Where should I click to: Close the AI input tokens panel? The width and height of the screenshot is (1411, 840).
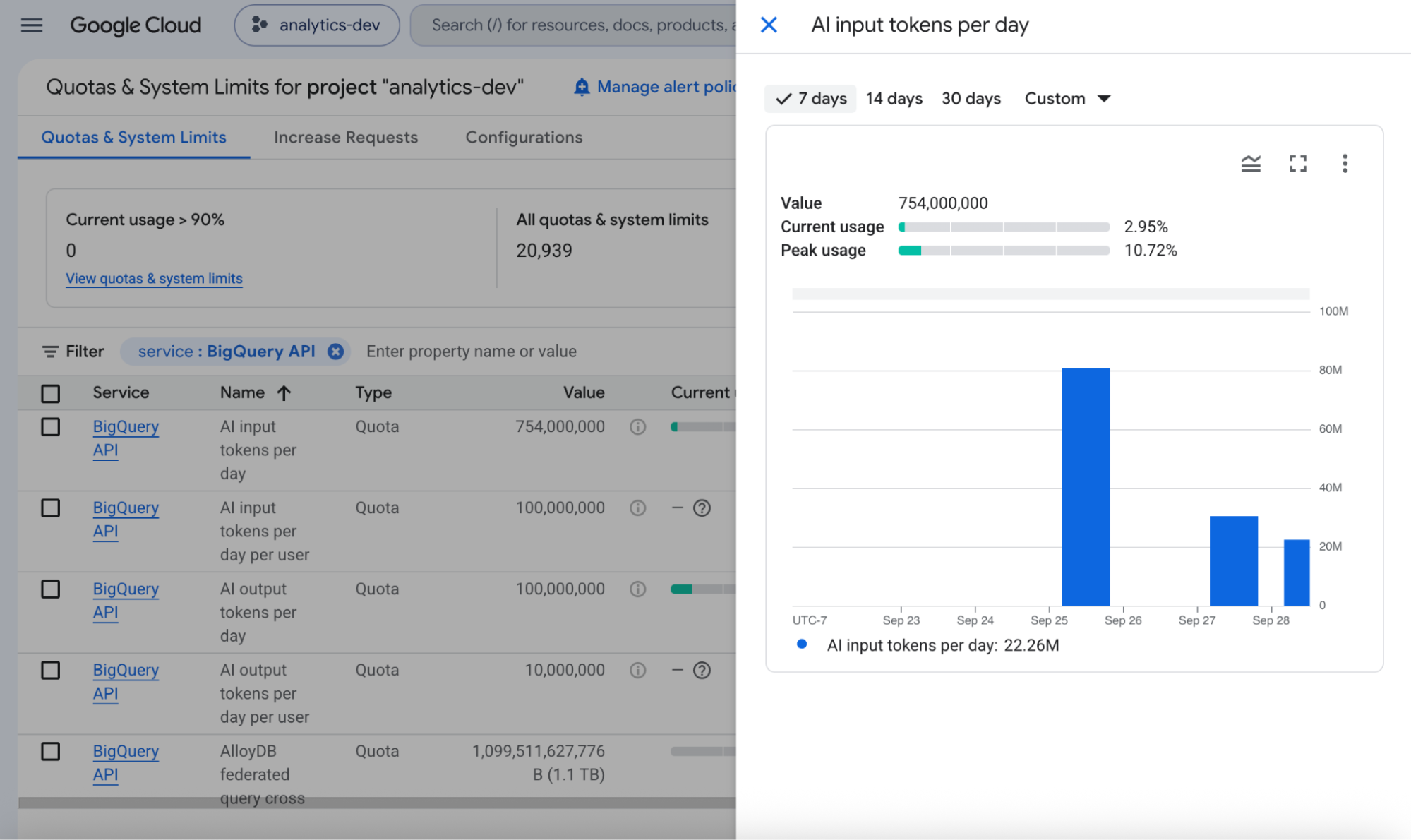[x=769, y=25]
